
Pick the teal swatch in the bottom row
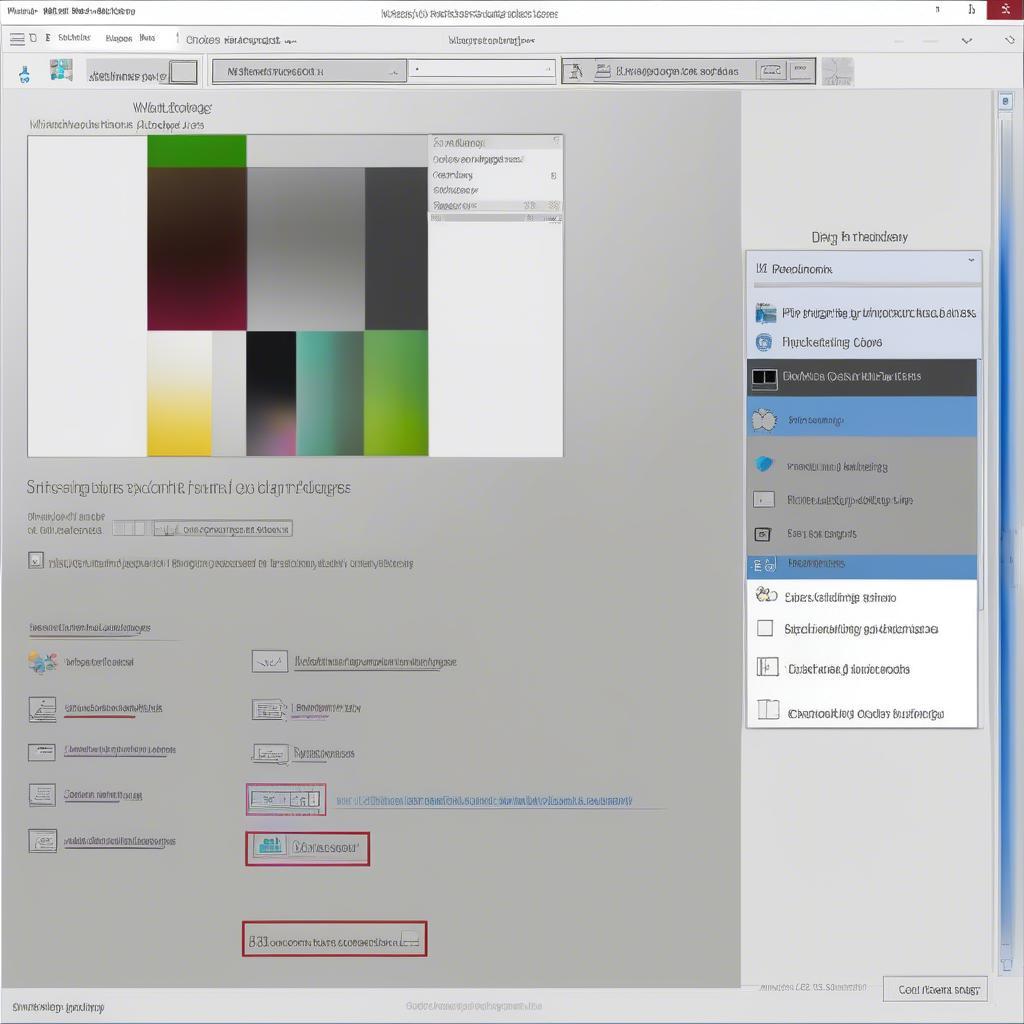(x=330, y=393)
